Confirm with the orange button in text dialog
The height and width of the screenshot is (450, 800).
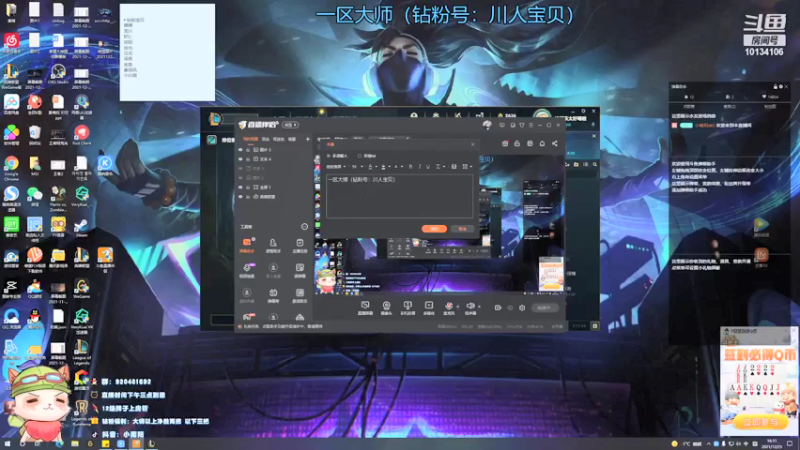click(x=434, y=229)
